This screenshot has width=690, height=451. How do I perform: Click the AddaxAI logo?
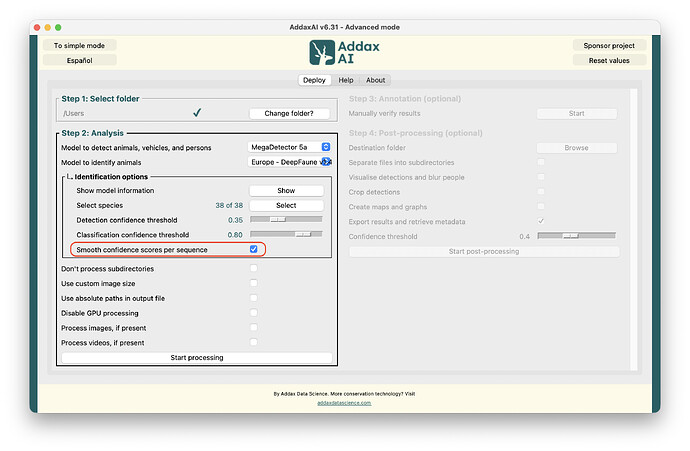point(344,52)
